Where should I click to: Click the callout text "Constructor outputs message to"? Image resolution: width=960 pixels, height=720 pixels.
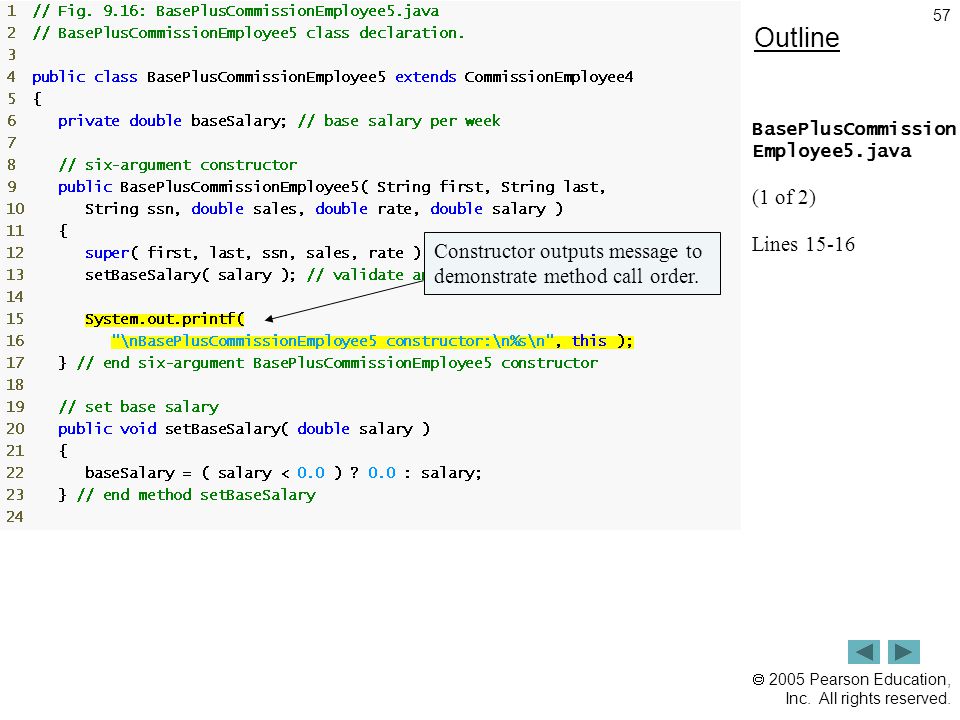point(568,252)
